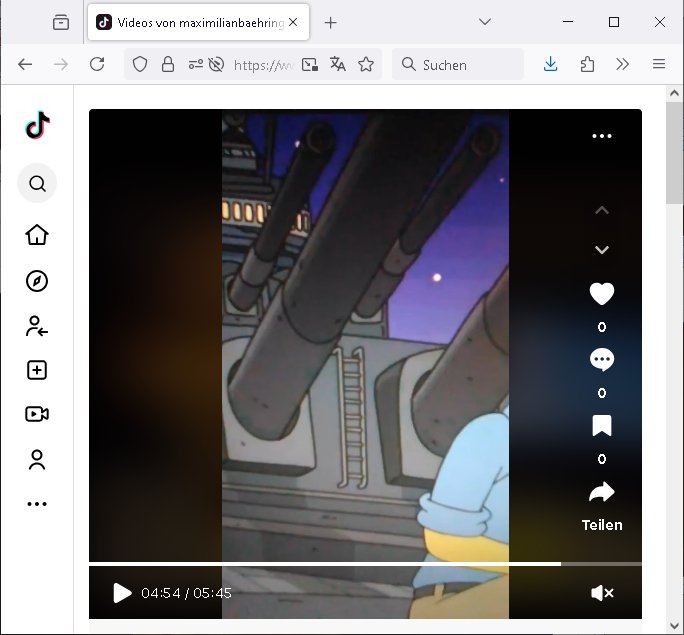Play the paused video

122,593
